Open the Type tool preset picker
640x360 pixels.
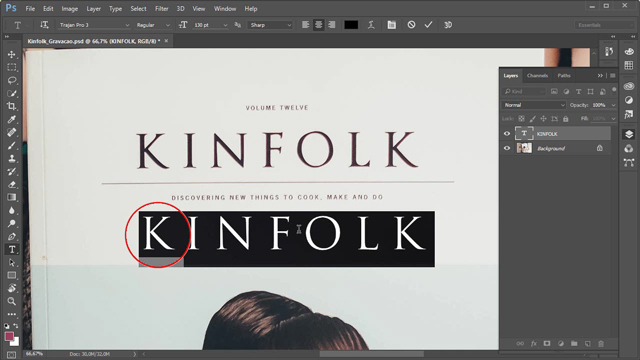pyautogui.click(x=20, y=25)
